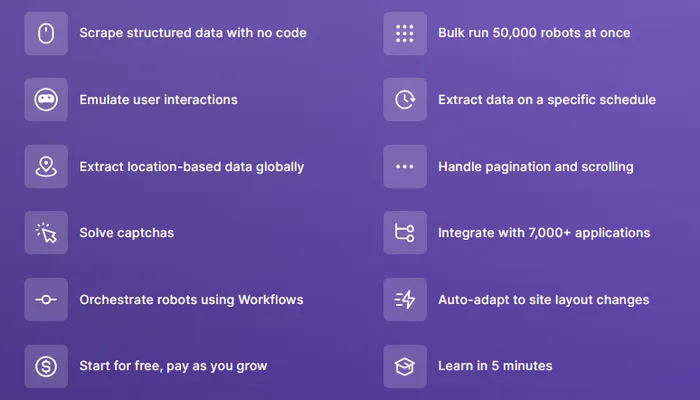
Task: Click "Integrate with 7,000+ applications" text
Action: point(544,233)
